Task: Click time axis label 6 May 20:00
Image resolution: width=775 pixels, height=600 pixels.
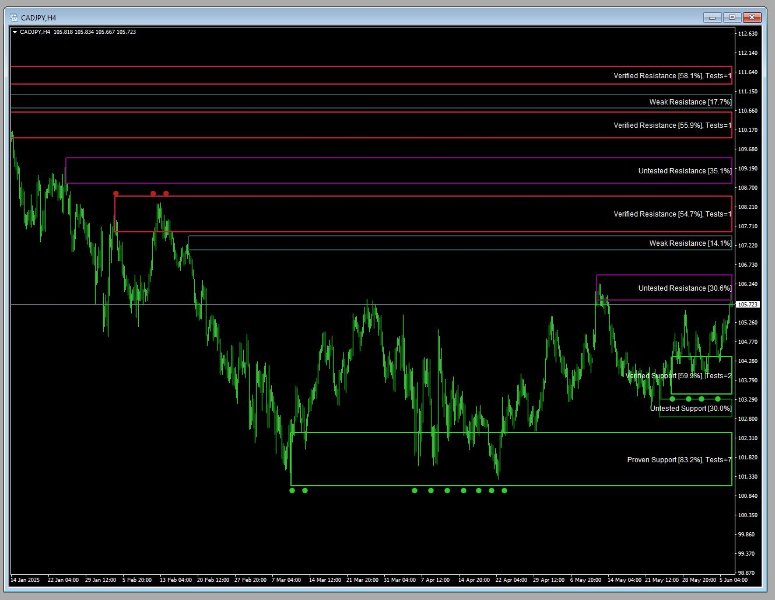Action: 586,580
